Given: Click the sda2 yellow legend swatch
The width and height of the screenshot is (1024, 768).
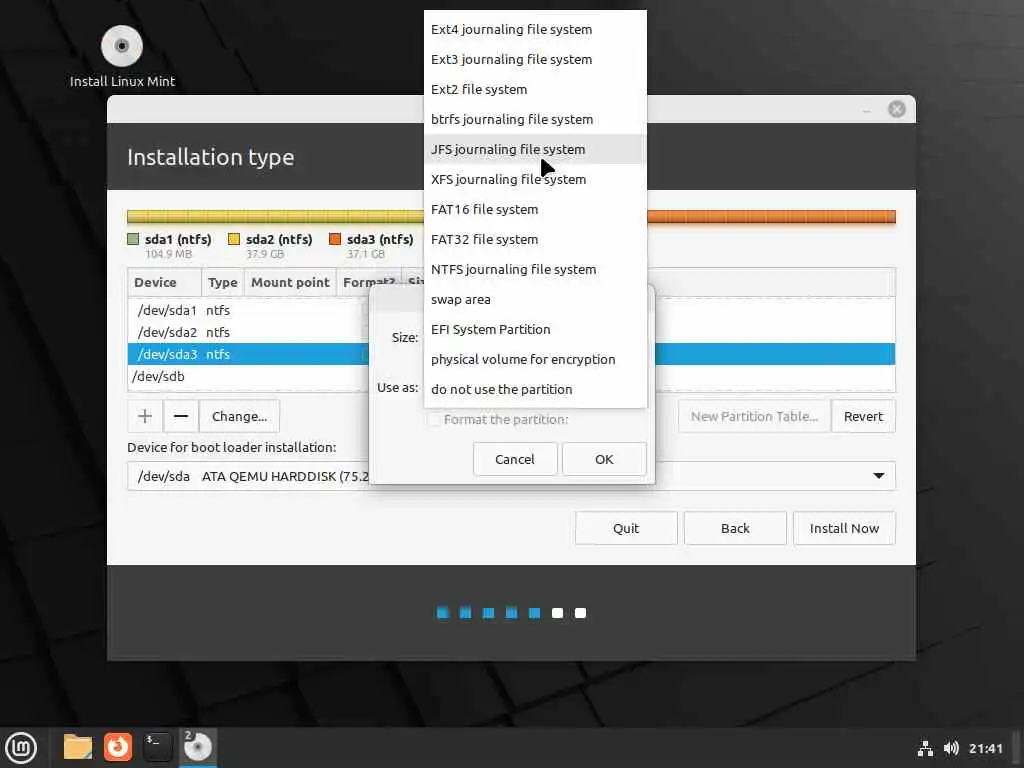Looking at the screenshot, I should coord(234,239).
